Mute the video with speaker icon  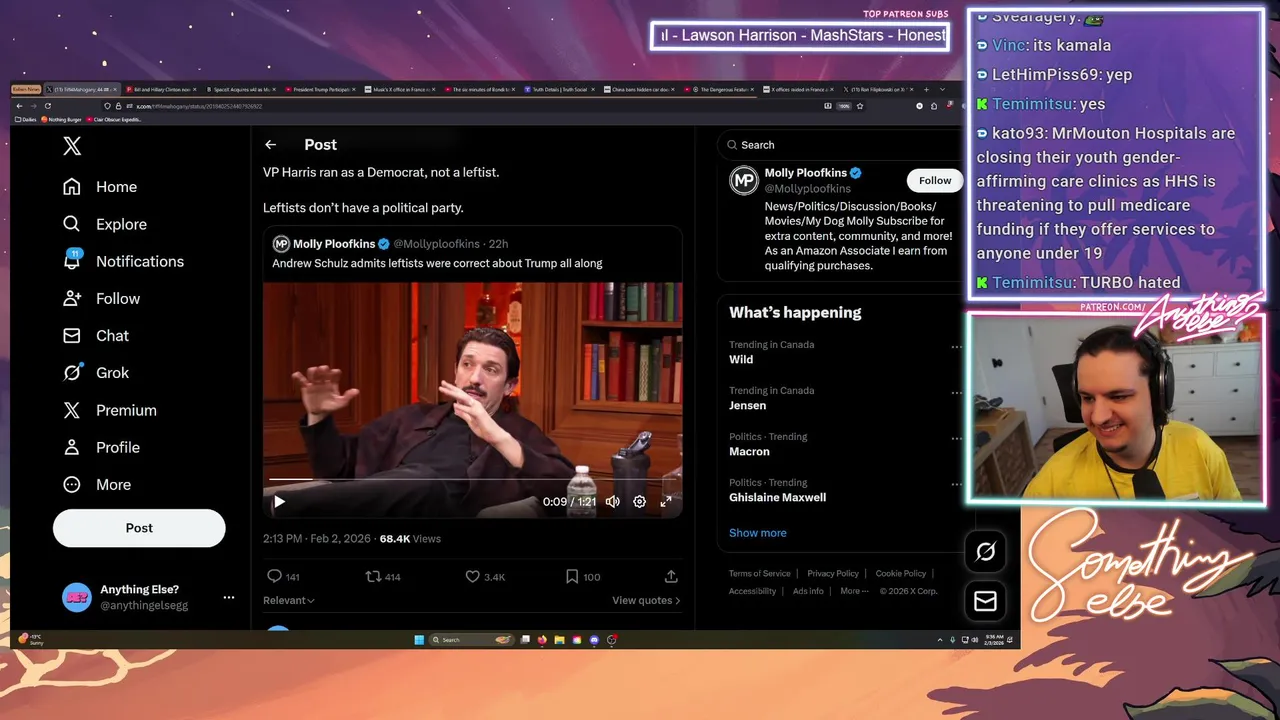pos(612,502)
